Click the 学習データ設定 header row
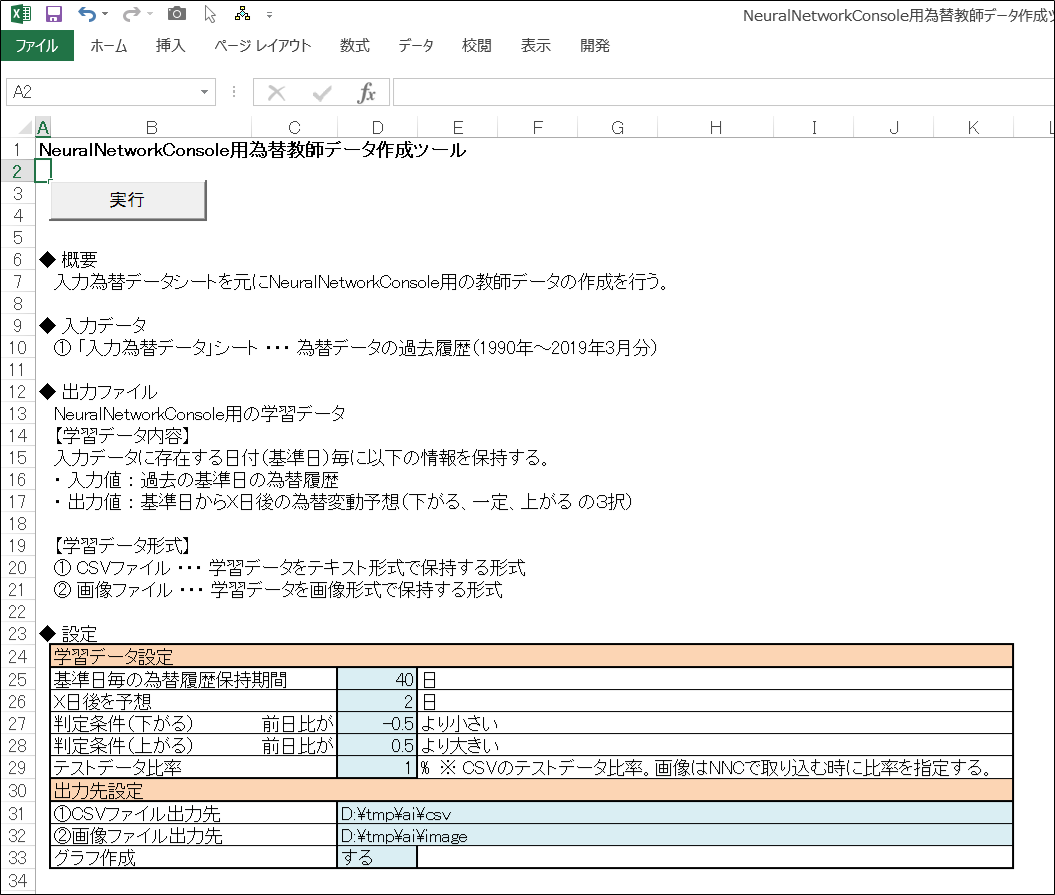The width and height of the screenshot is (1055, 895). [532, 656]
